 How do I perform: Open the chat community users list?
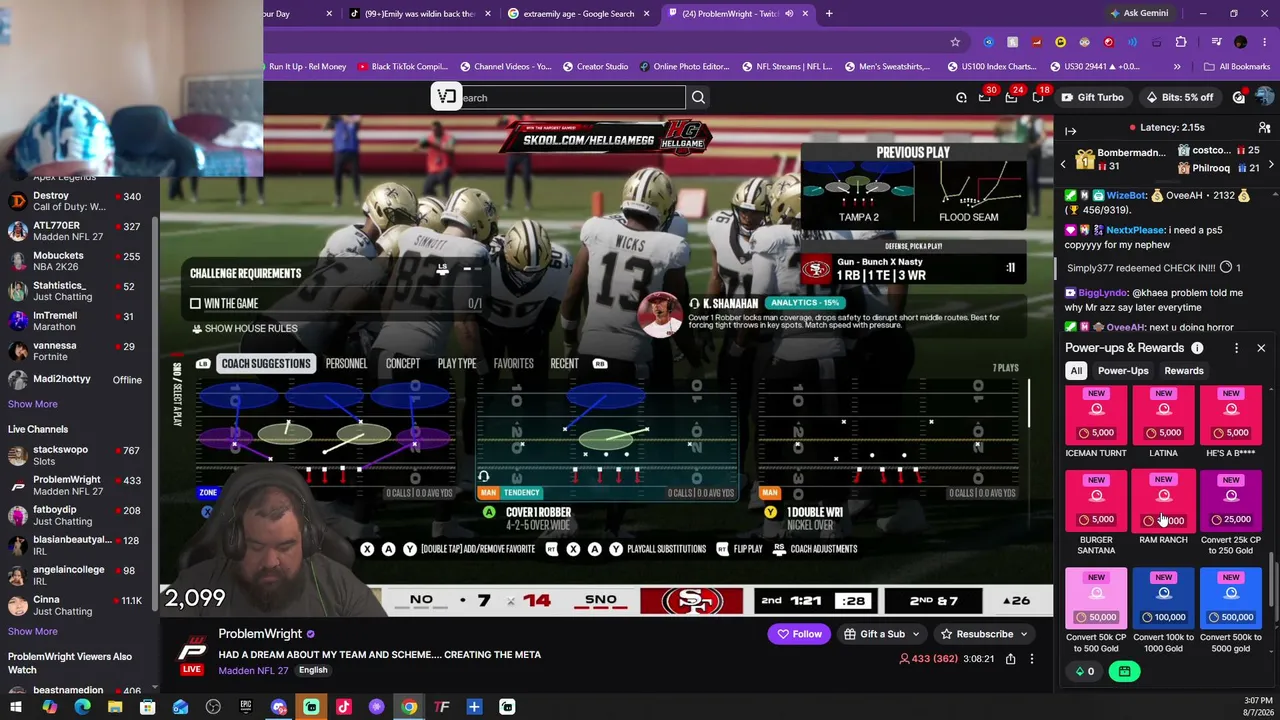coord(1264,128)
